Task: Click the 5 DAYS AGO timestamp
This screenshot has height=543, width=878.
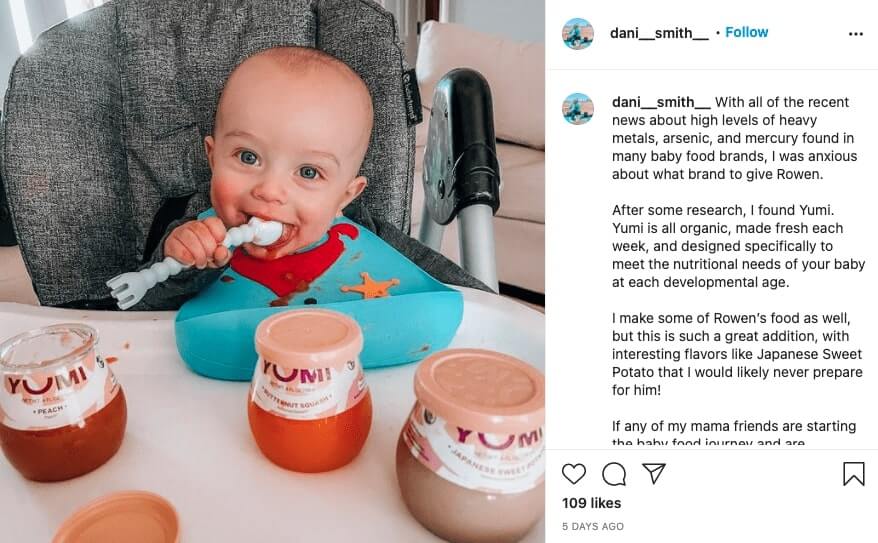Action: tap(593, 526)
